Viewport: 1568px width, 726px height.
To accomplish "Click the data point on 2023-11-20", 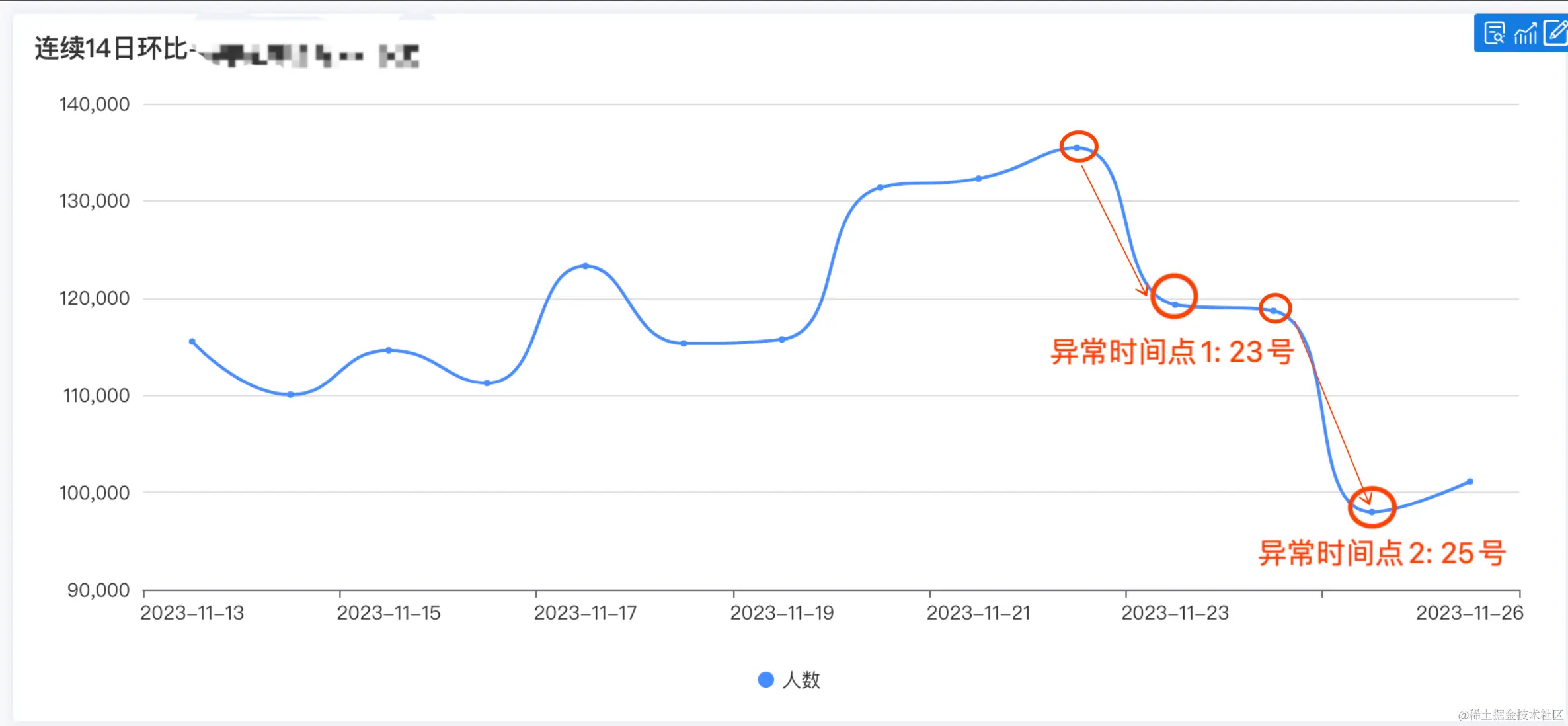I will (881, 188).
